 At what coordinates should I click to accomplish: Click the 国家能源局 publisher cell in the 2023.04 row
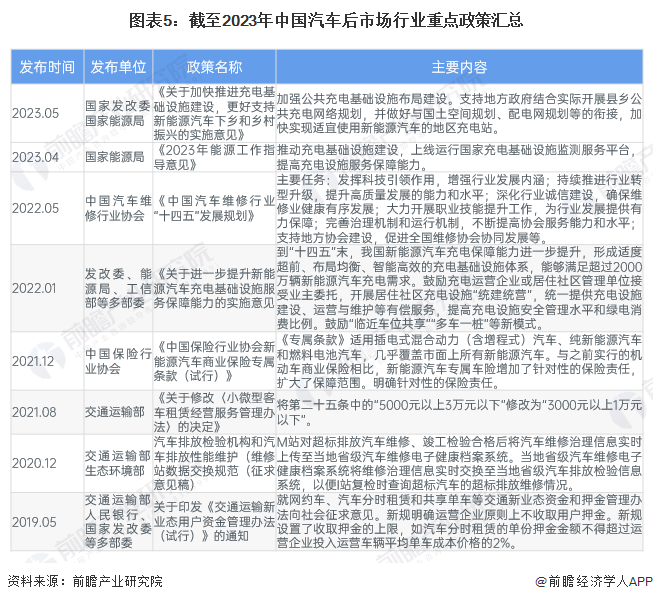pos(118,157)
